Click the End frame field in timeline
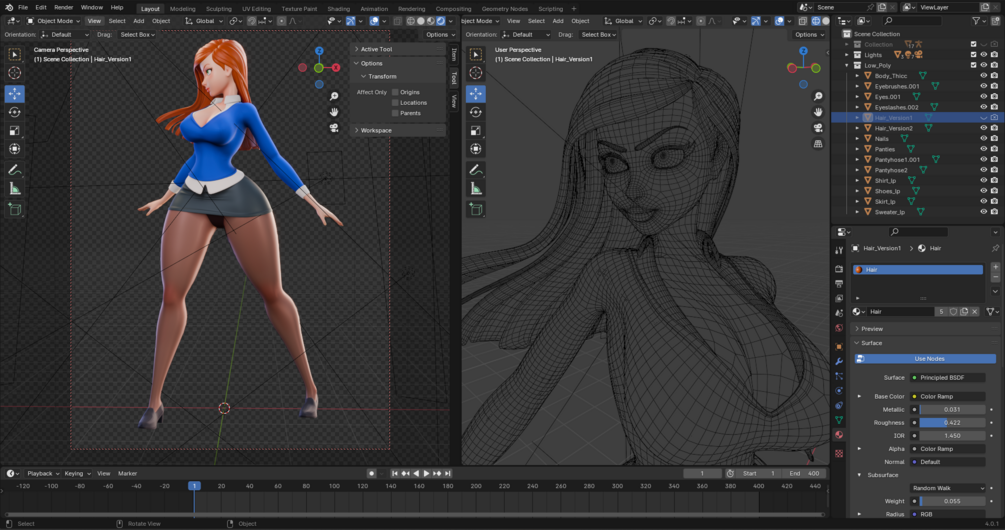Screen dimensions: 1005x530 804,473
